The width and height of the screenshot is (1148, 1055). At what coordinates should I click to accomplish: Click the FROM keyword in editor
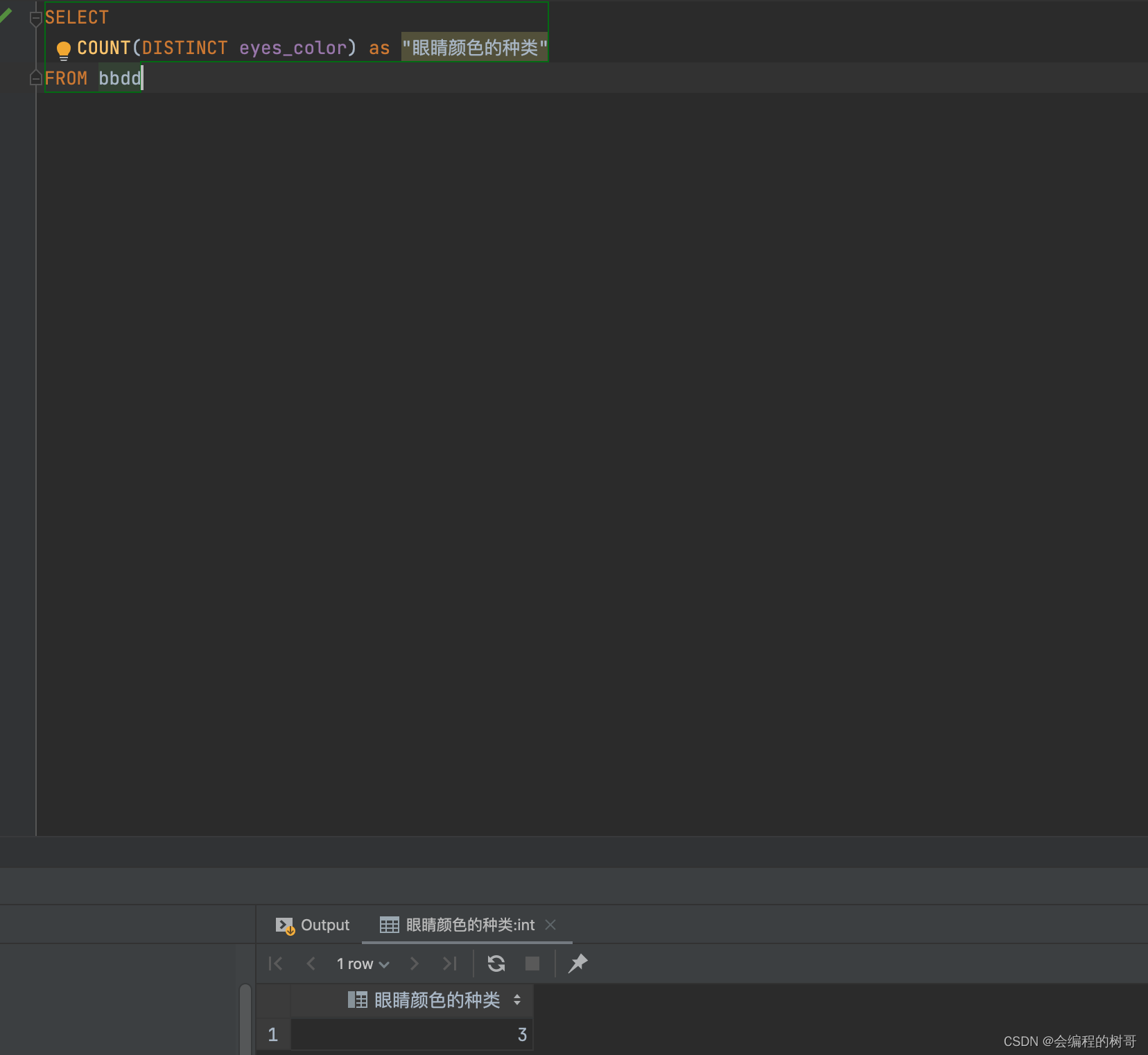pyautogui.click(x=66, y=78)
